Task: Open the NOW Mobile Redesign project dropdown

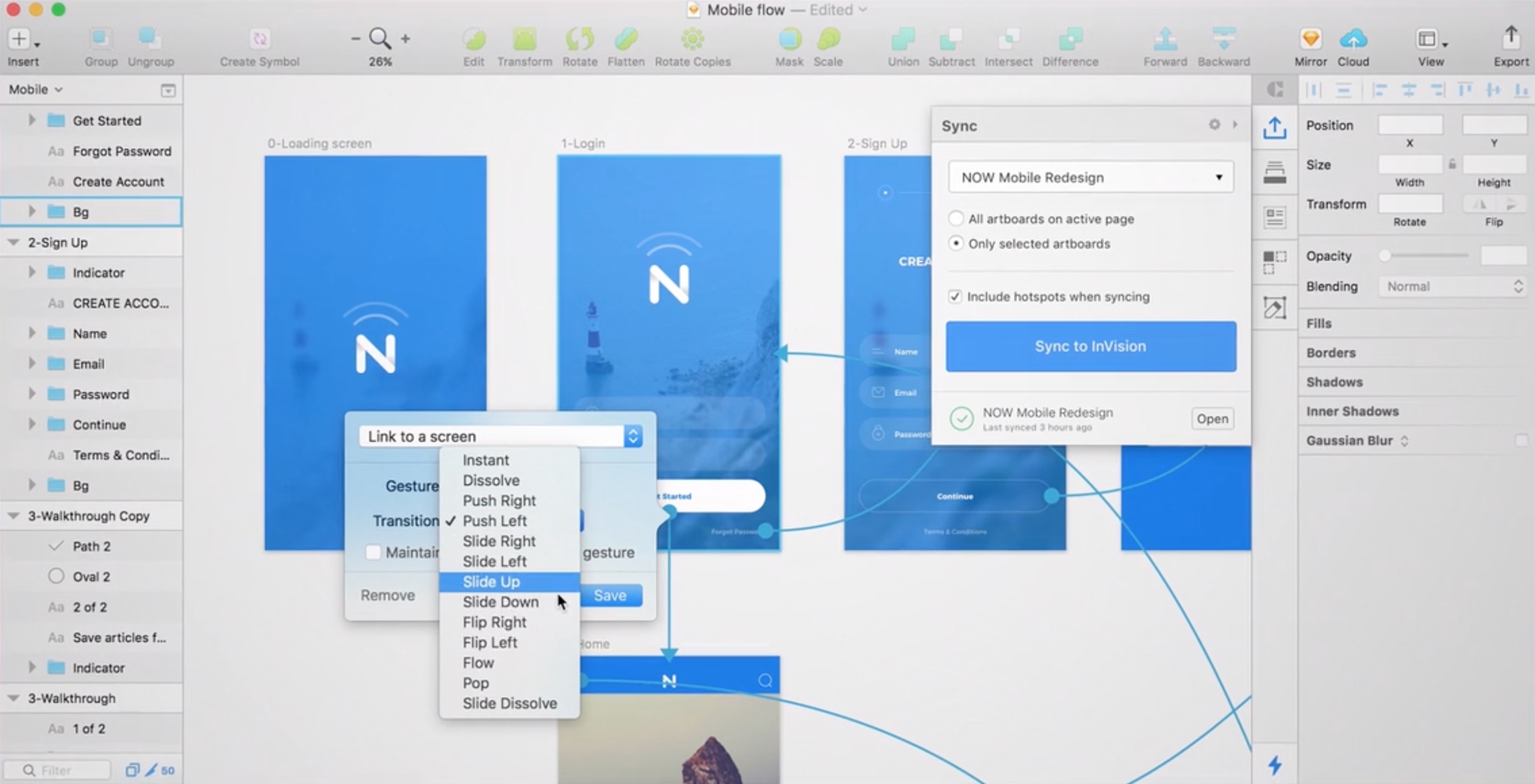Action: 1090,177
